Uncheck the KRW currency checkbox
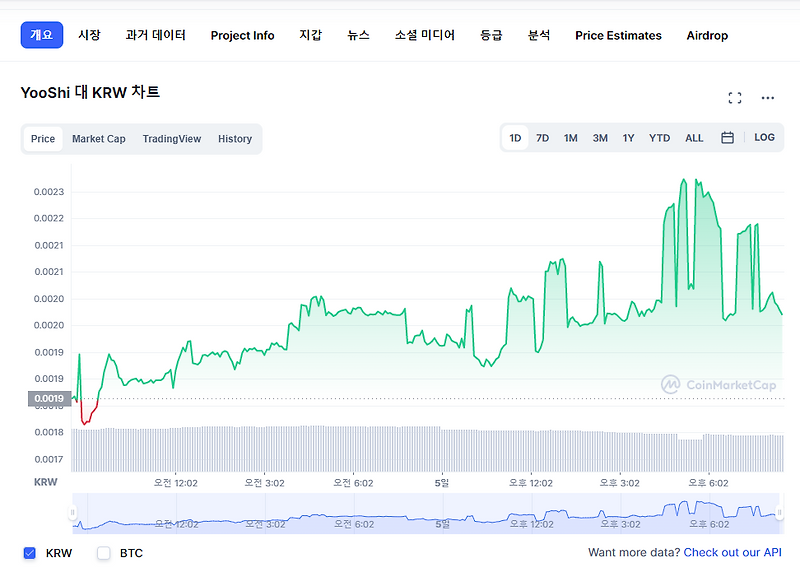 (30, 553)
